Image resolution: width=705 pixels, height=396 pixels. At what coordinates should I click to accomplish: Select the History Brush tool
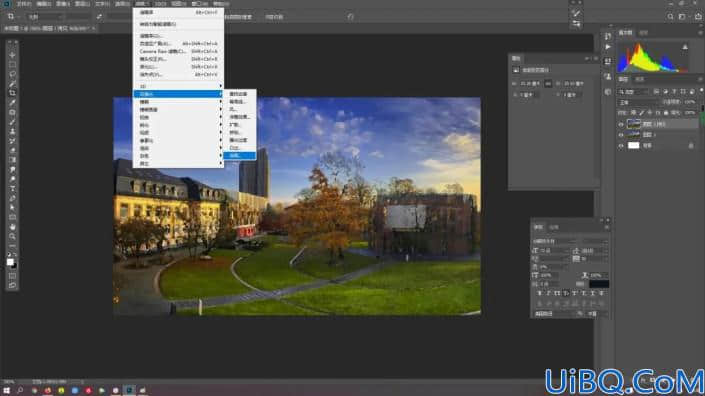[12, 141]
